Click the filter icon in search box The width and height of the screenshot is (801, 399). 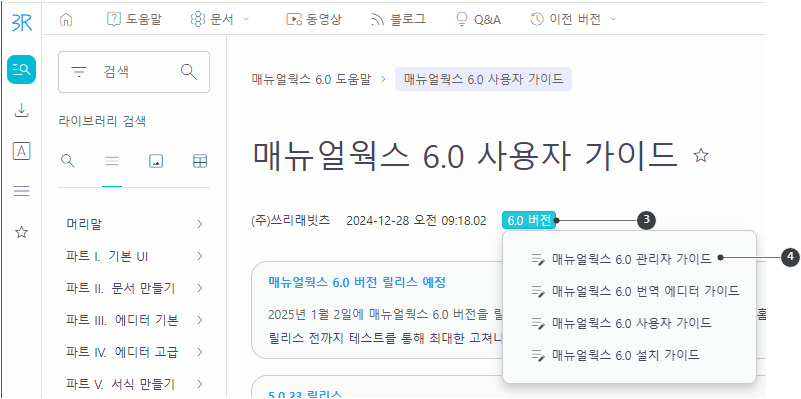79,72
